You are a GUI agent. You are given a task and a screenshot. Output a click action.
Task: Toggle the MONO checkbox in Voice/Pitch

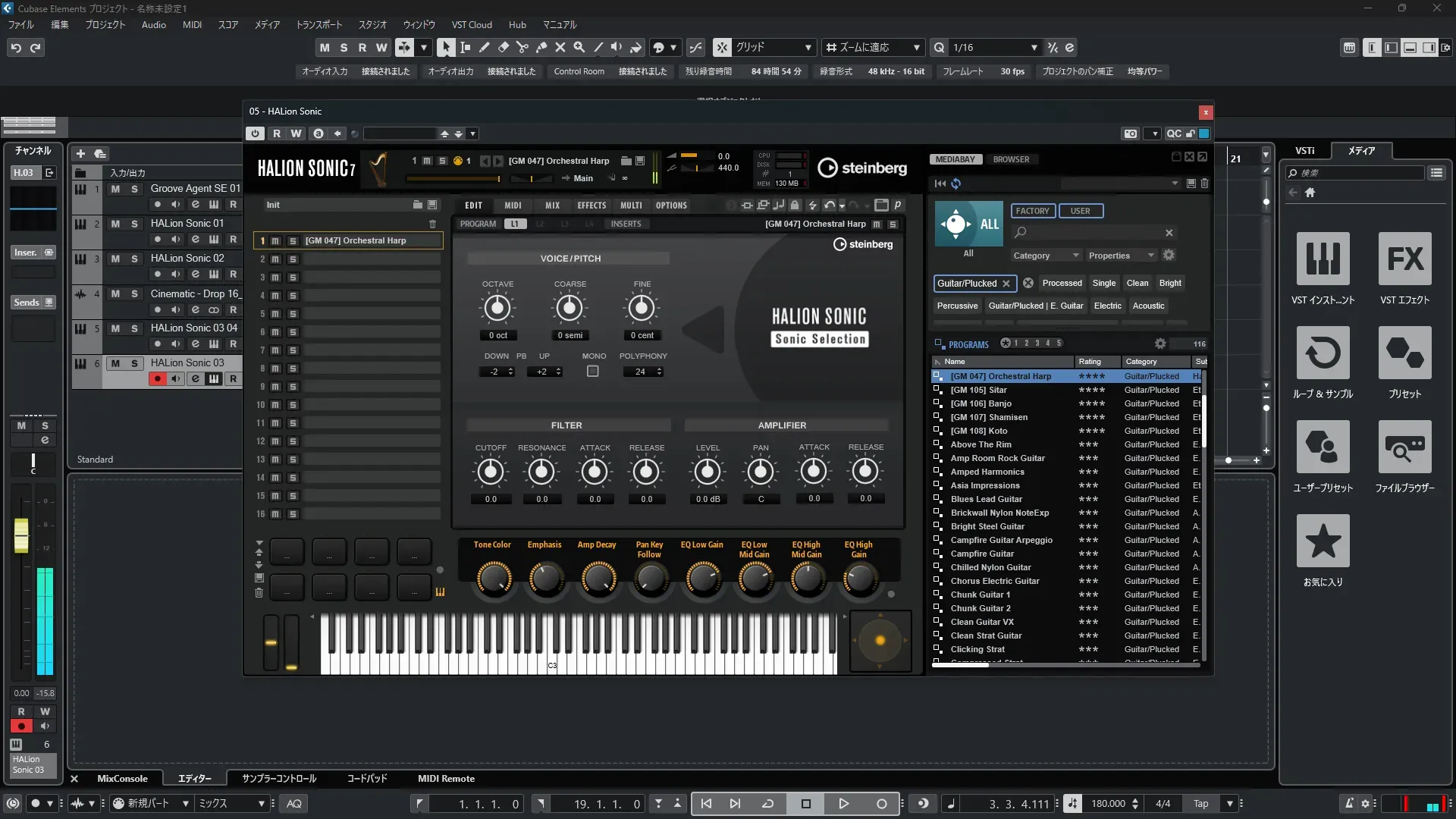click(593, 372)
